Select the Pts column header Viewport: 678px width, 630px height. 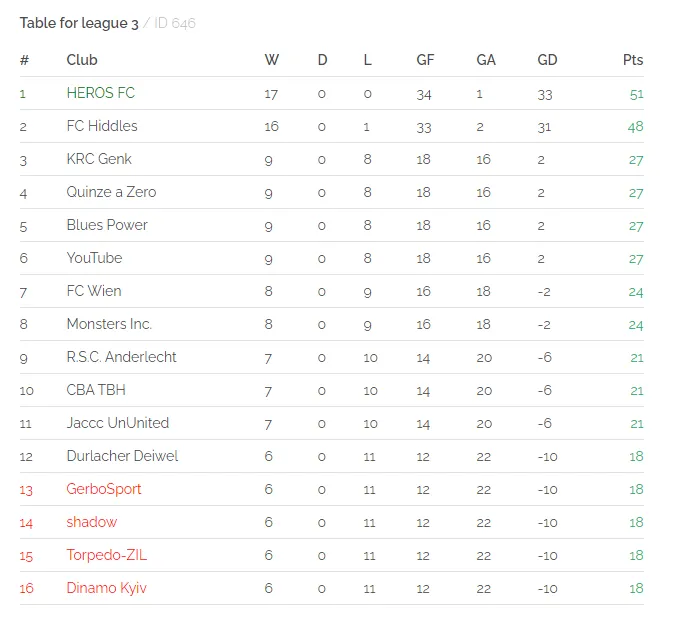633,60
